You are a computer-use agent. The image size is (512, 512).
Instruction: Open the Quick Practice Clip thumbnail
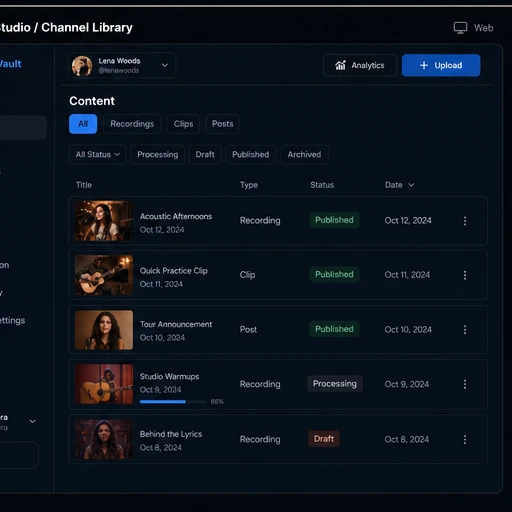tap(104, 275)
